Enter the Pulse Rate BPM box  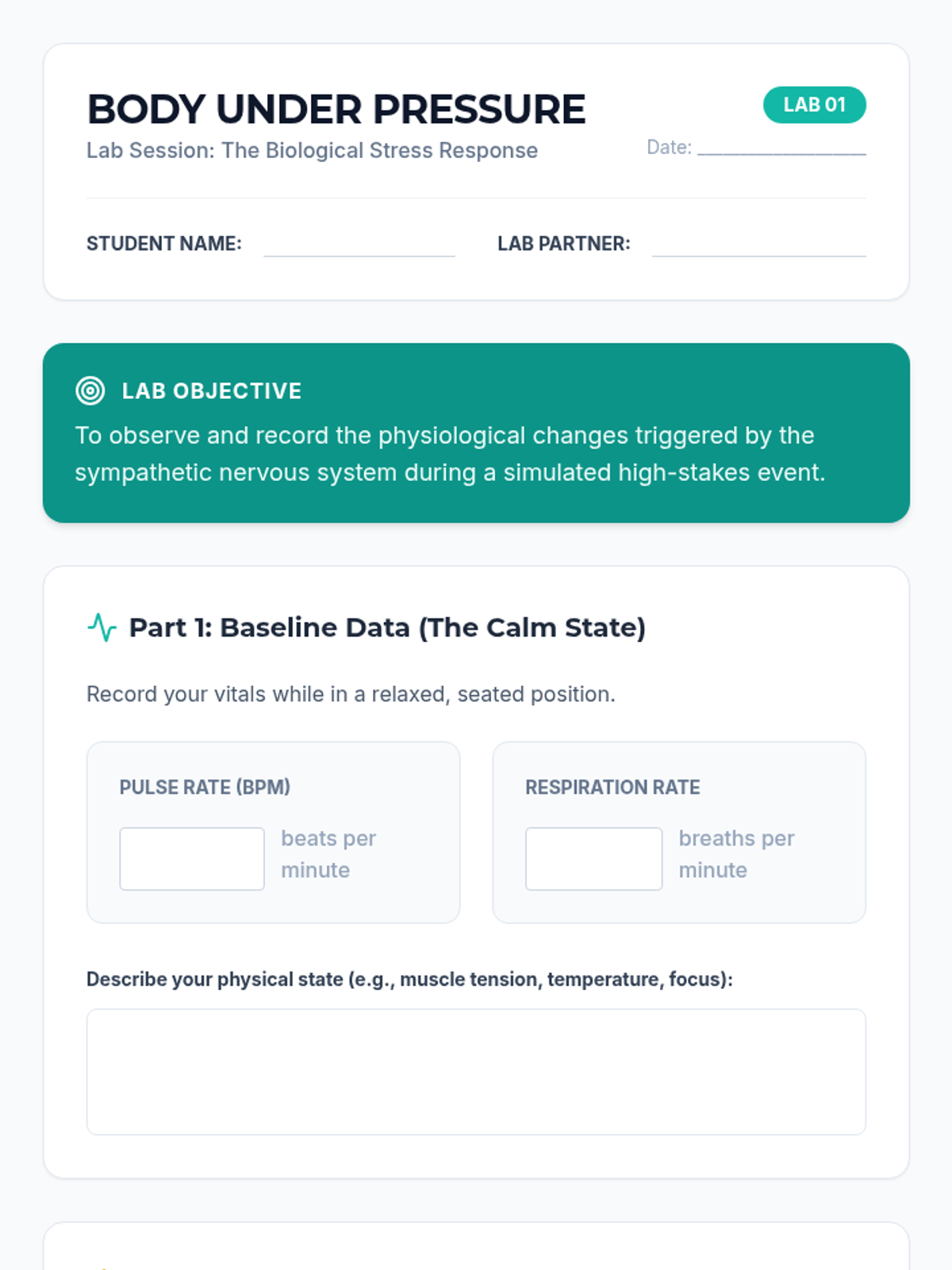pos(192,859)
